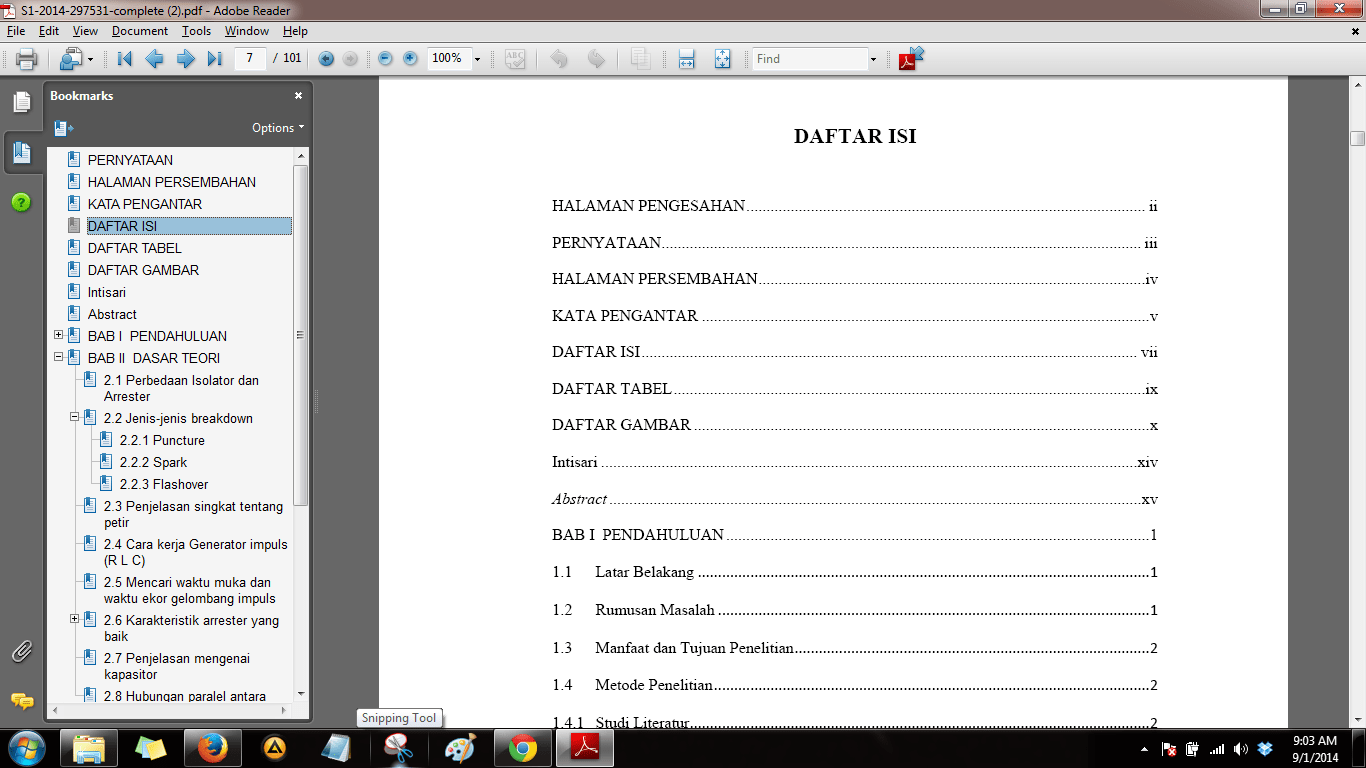This screenshot has height=768, width=1366.
Task: Open the Pages panel icon in sidebar
Action: click(22, 99)
